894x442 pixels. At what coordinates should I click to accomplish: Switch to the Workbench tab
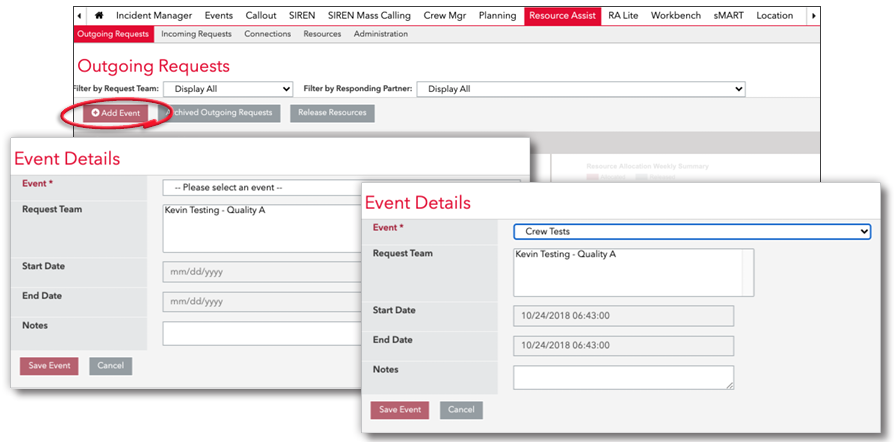coord(676,16)
